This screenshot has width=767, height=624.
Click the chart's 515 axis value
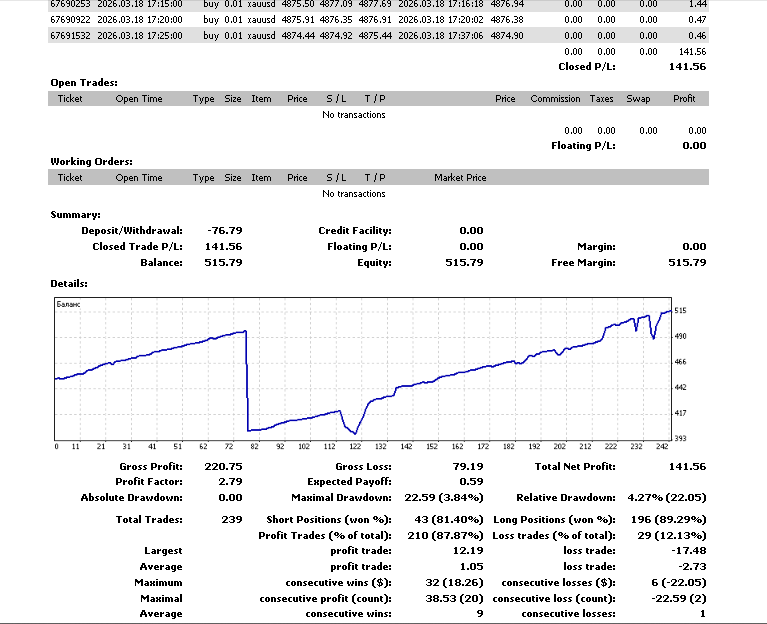[680, 311]
